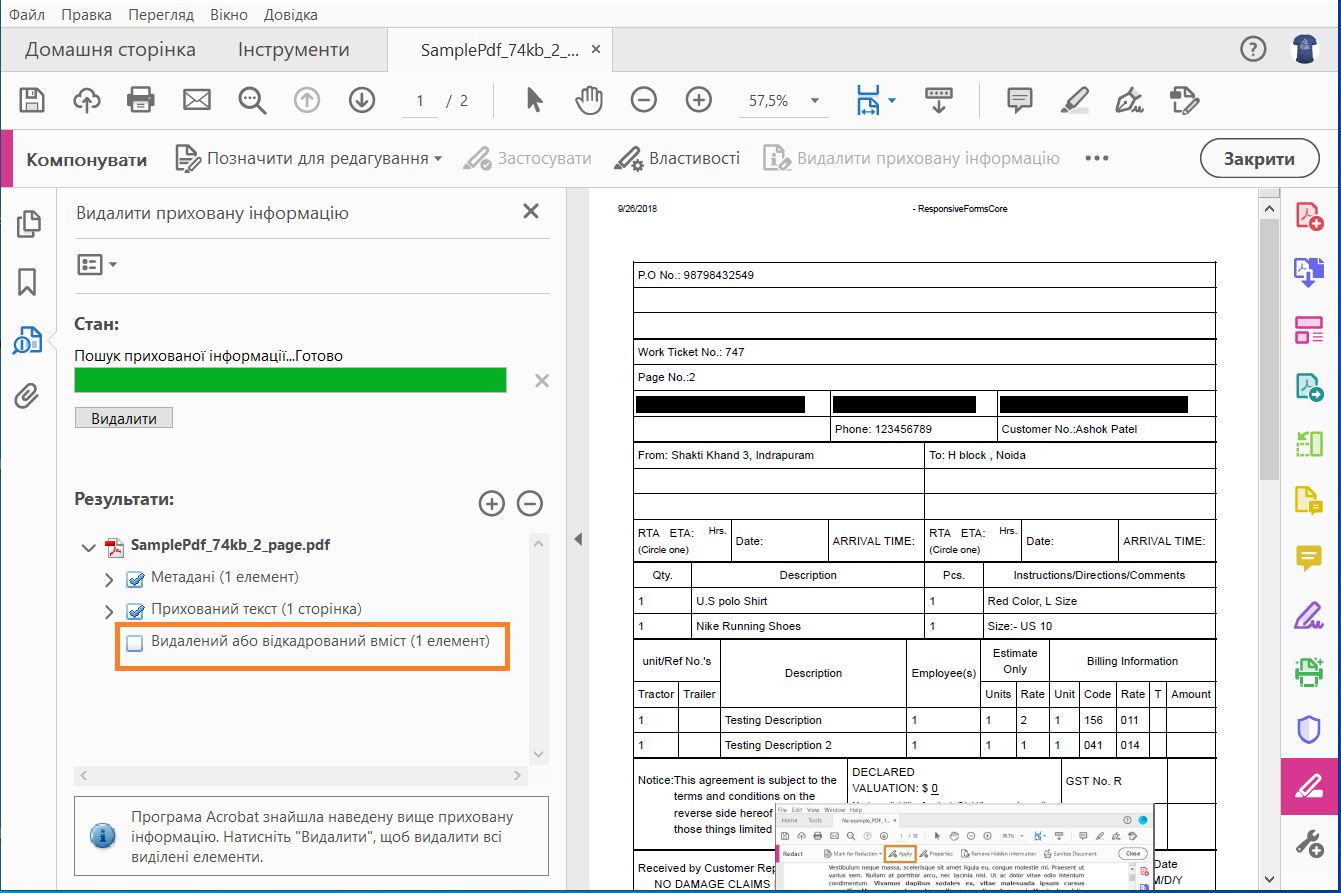The image size is (1341, 893).
Task: Open the Довідка menu
Action: (291, 14)
